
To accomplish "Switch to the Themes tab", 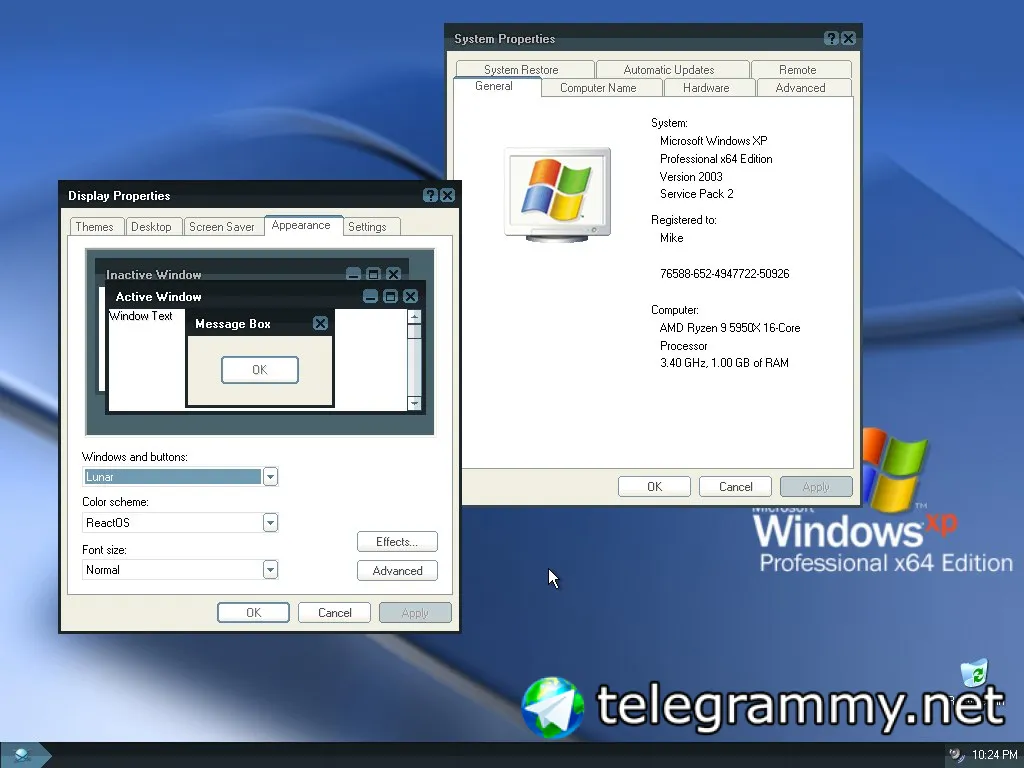I will coord(94,227).
